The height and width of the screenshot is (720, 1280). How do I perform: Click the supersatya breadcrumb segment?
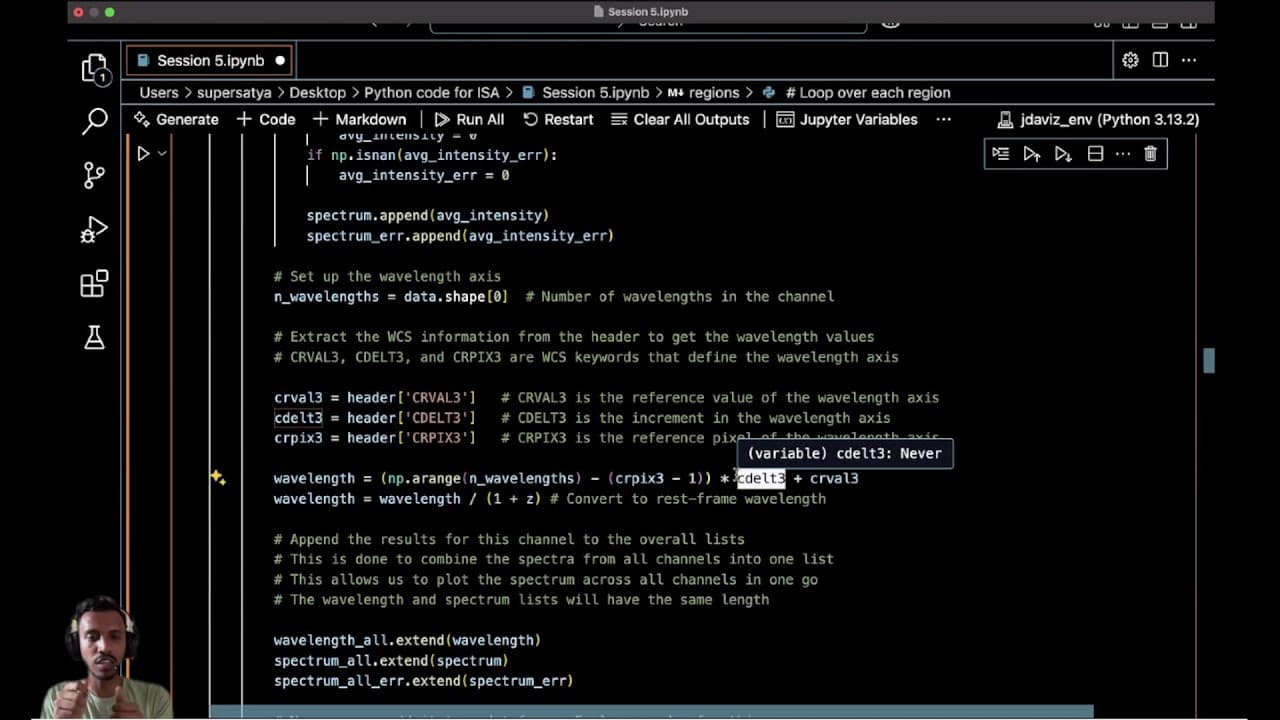tap(234, 92)
